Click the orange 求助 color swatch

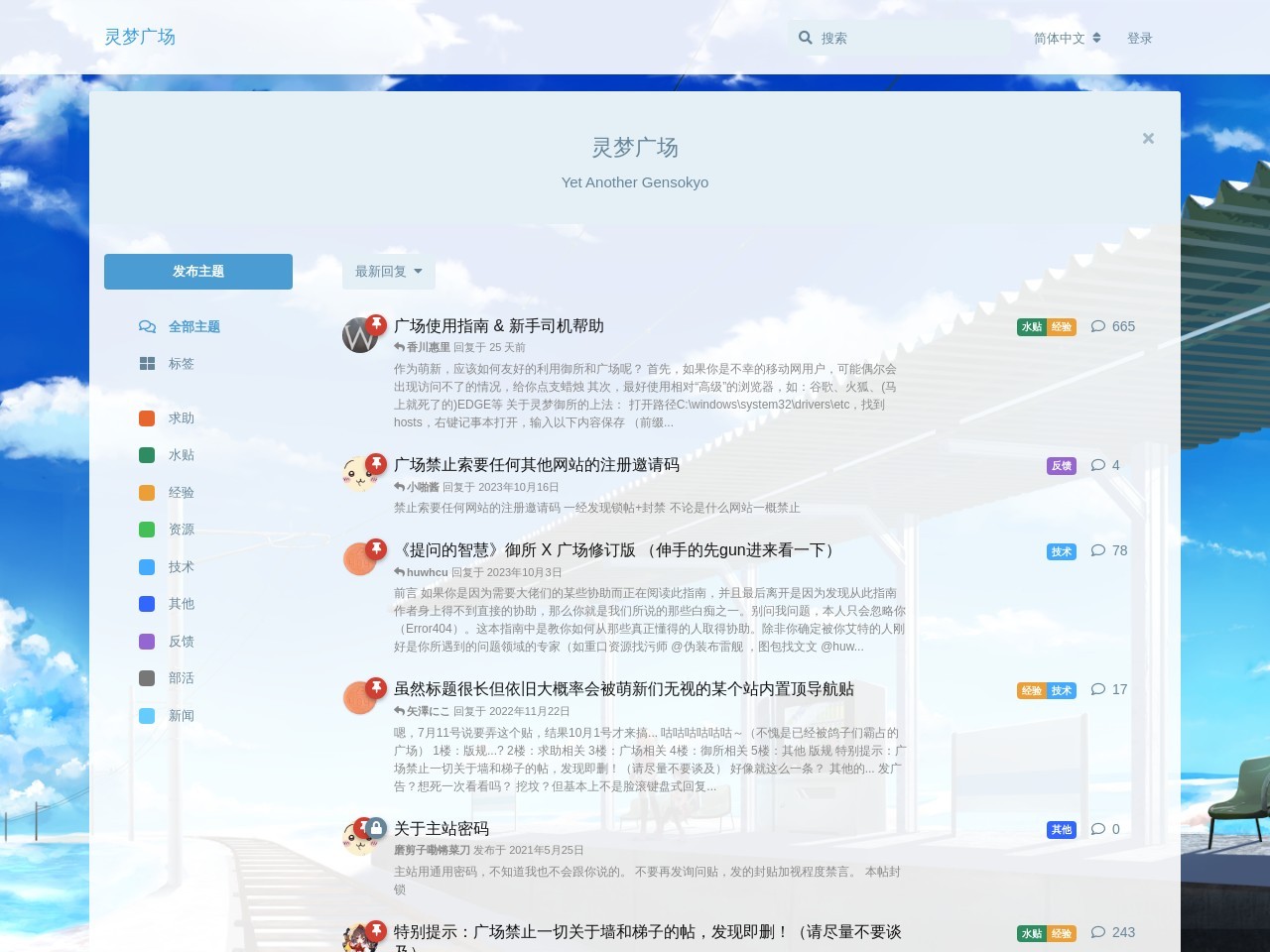click(147, 417)
